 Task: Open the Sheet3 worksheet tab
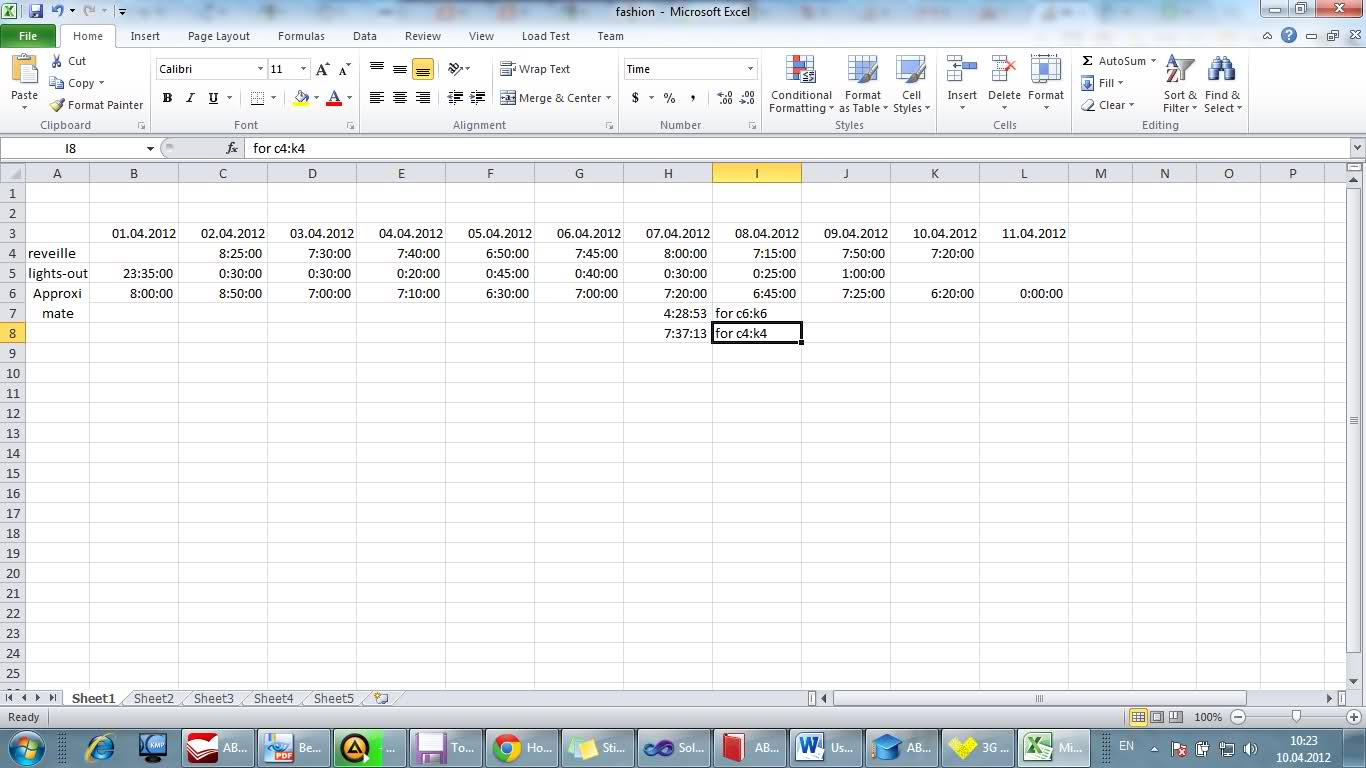pos(213,698)
